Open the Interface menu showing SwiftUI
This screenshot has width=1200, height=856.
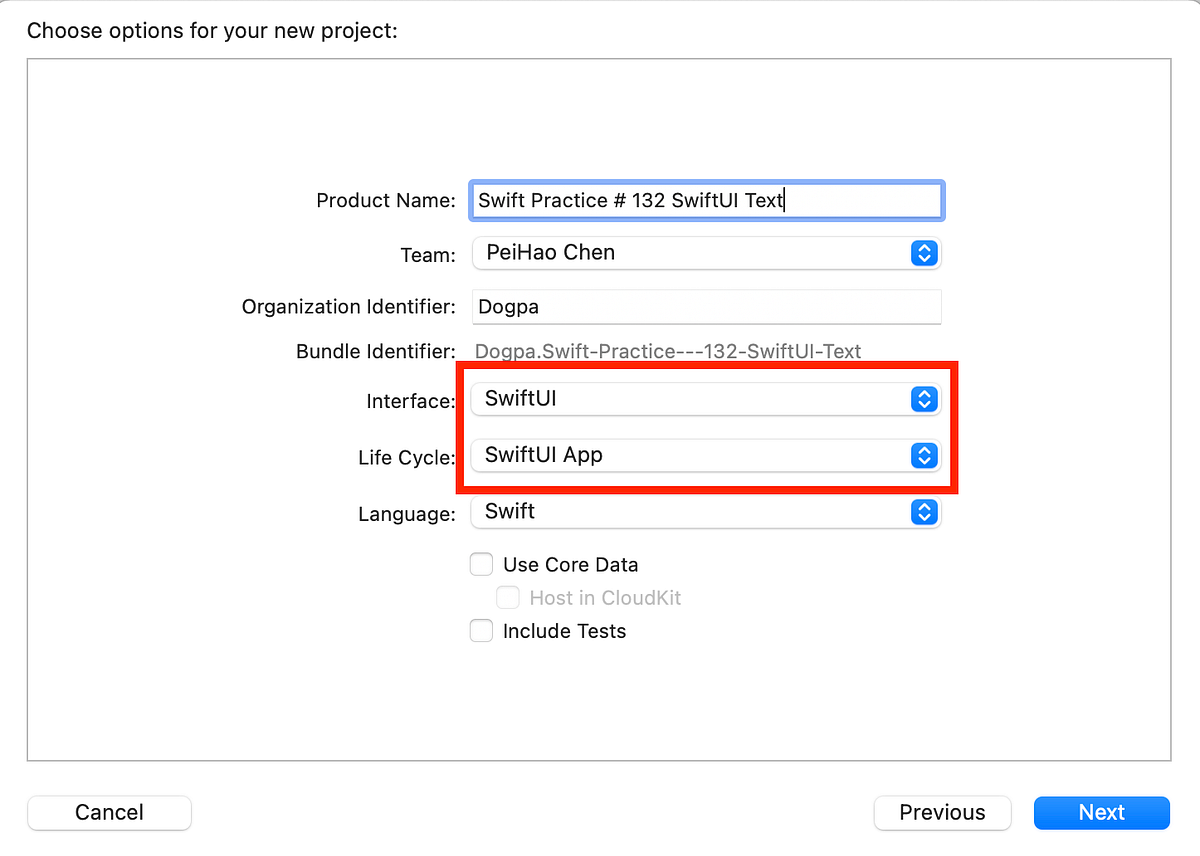(x=690, y=399)
